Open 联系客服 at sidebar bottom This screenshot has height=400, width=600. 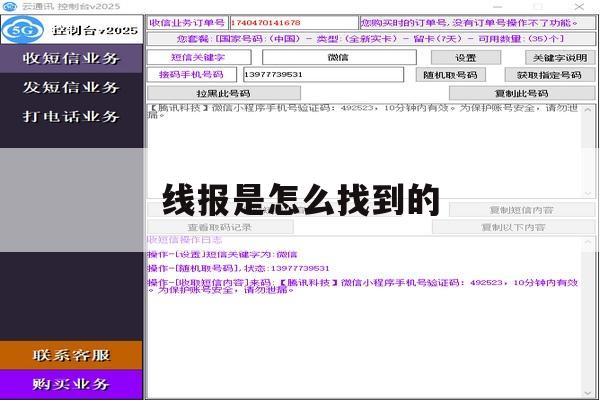[71, 355]
